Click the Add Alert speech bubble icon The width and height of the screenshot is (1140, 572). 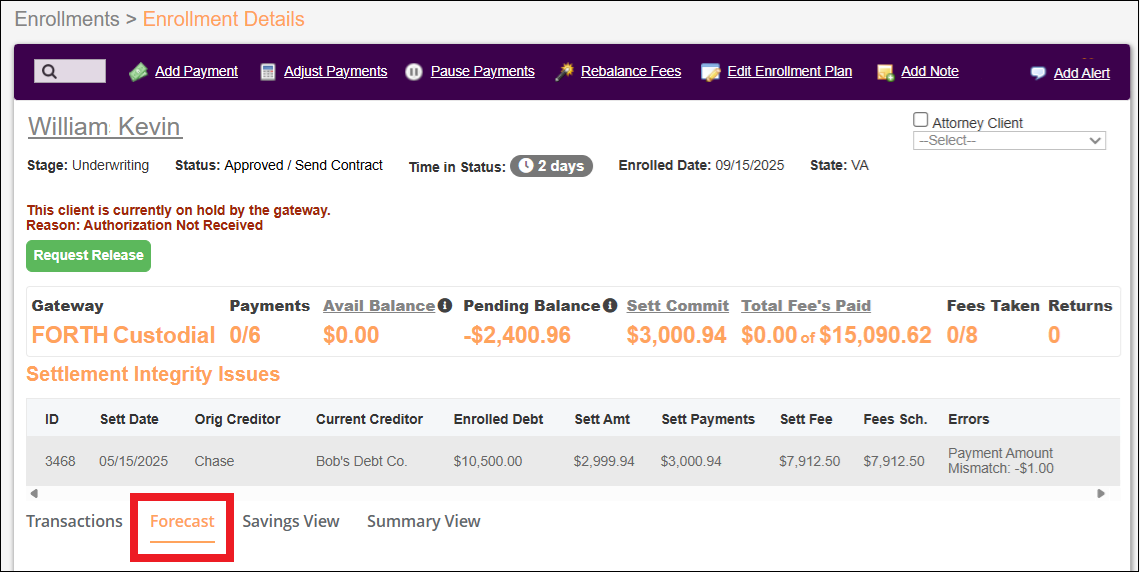(x=1038, y=73)
